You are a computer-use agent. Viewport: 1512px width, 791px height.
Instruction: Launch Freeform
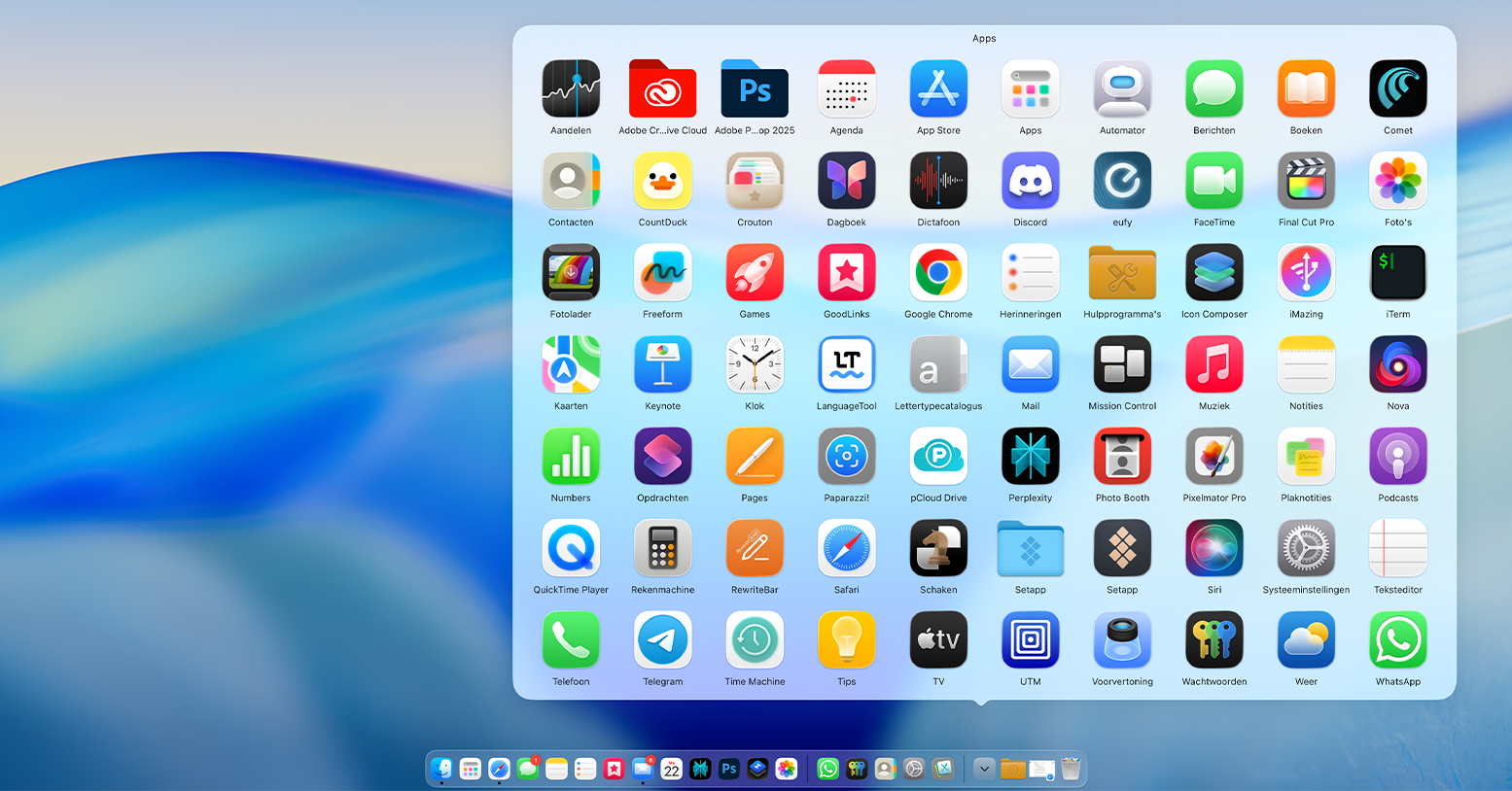point(662,272)
